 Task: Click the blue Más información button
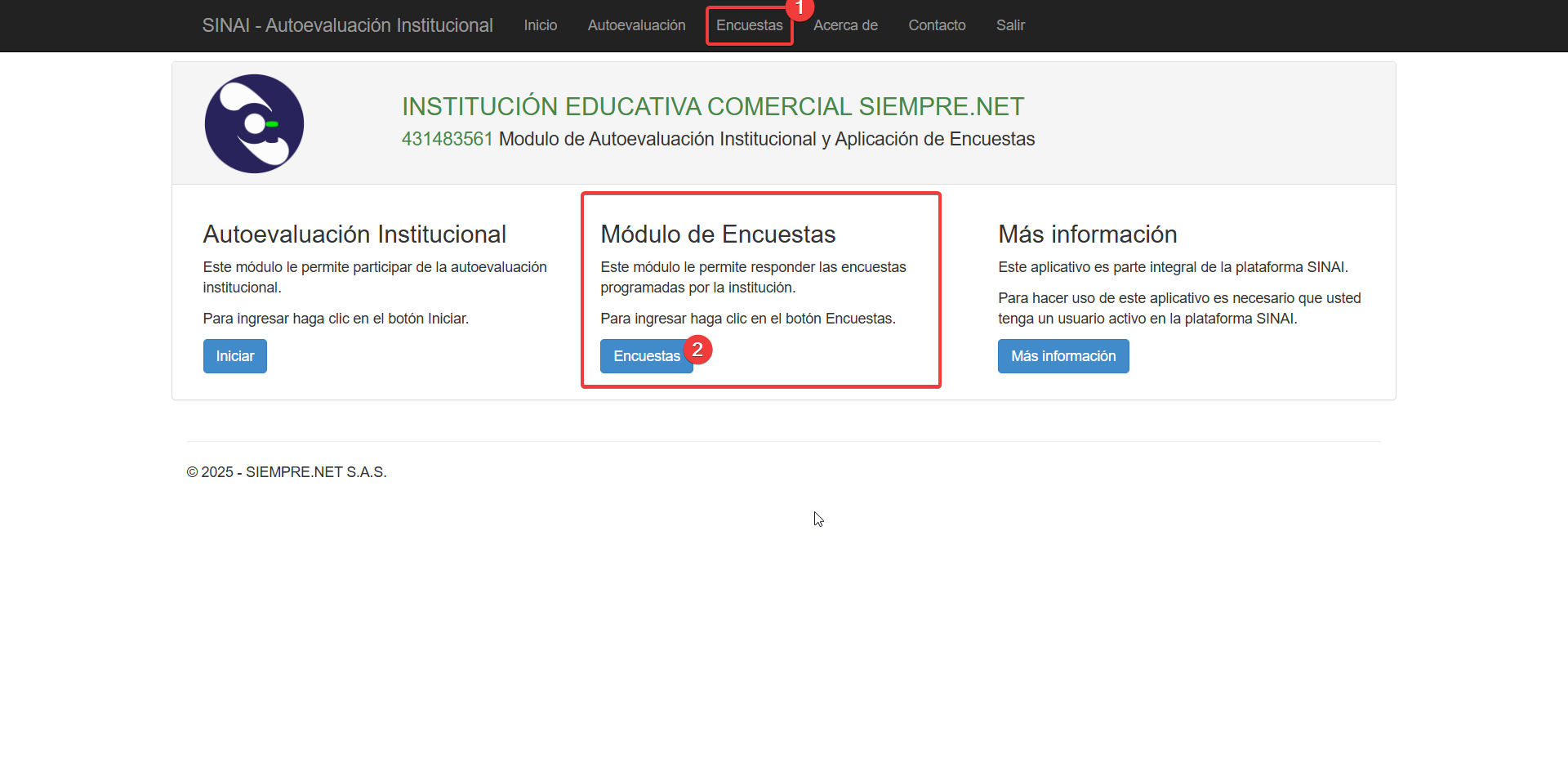(x=1062, y=356)
